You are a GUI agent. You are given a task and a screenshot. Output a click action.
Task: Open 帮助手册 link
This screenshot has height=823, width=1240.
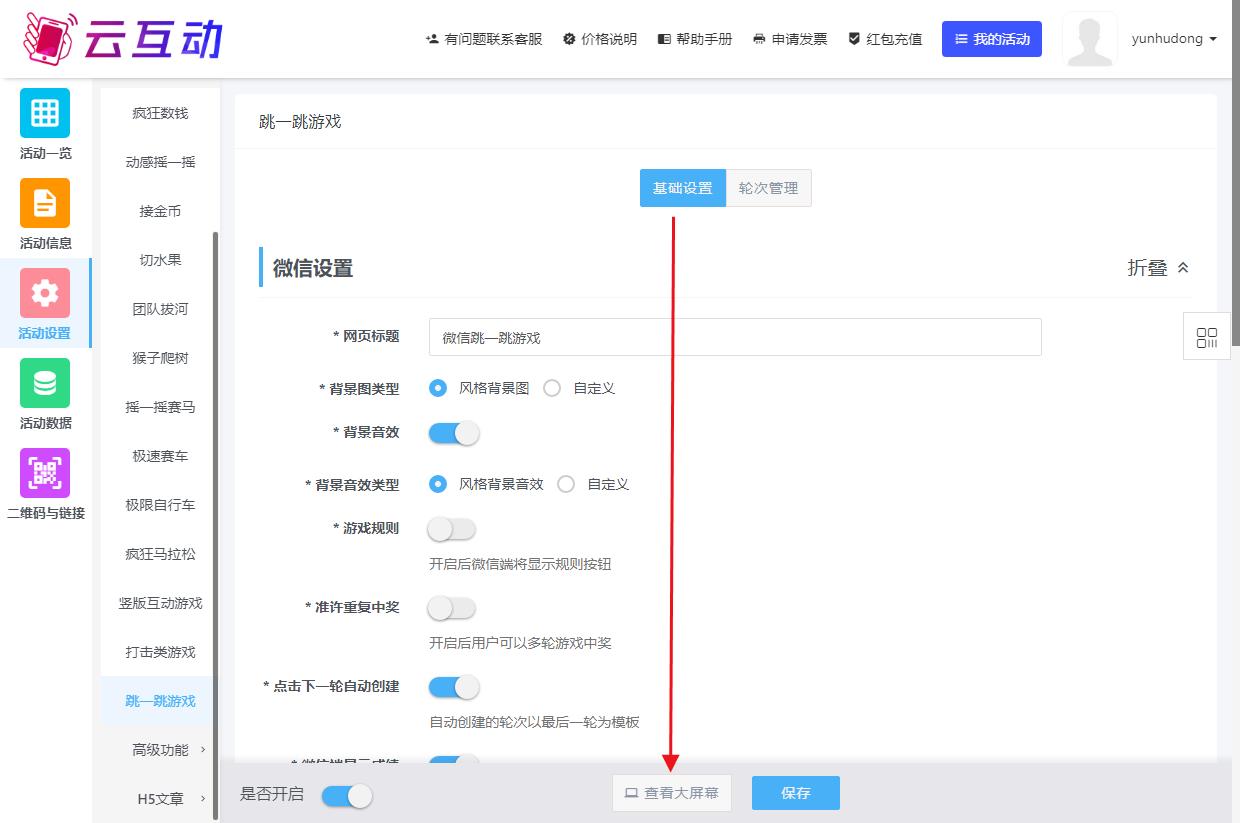(x=695, y=39)
